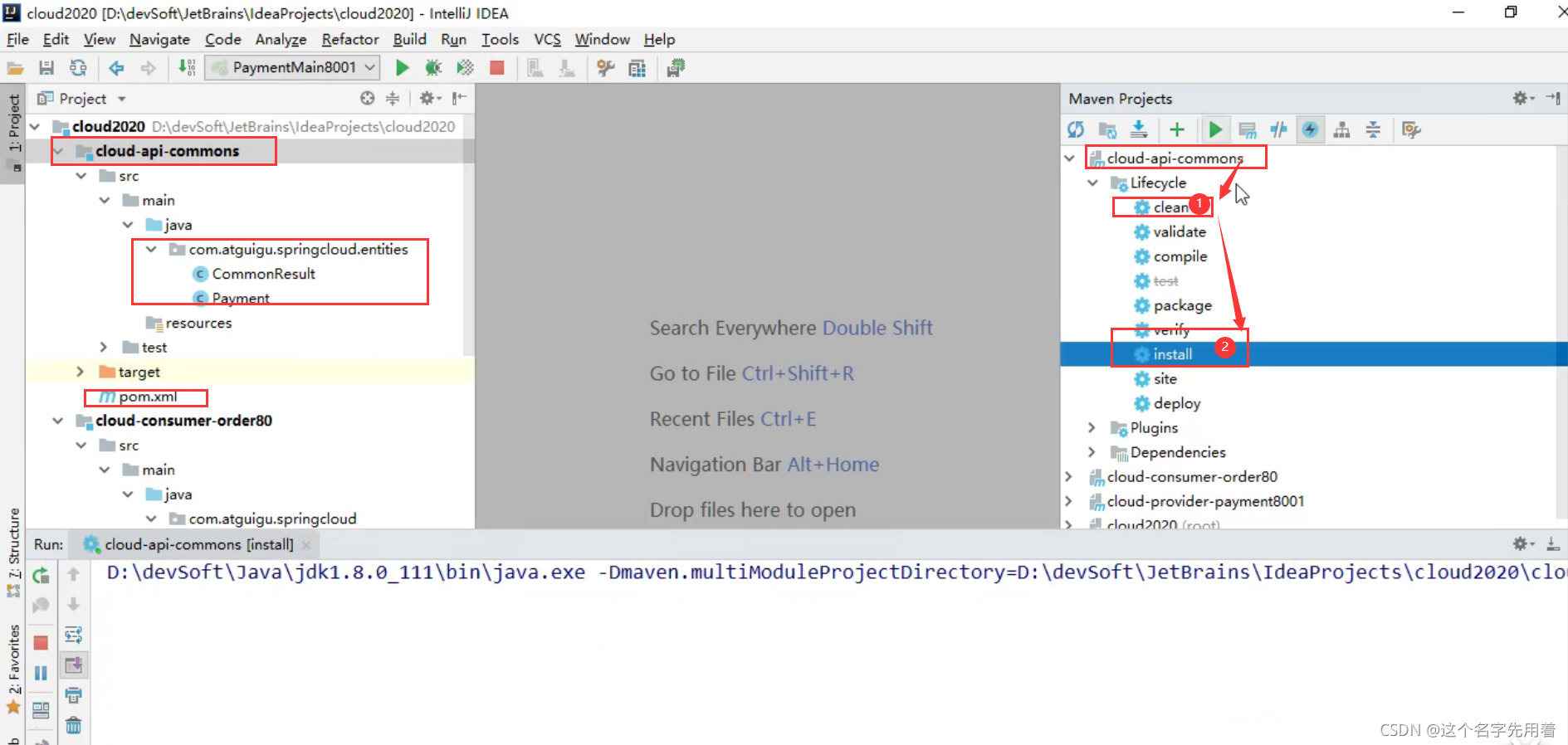
Task: Collapse the cloud-api-commons folder in Project tree
Action: (x=58, y=151)
